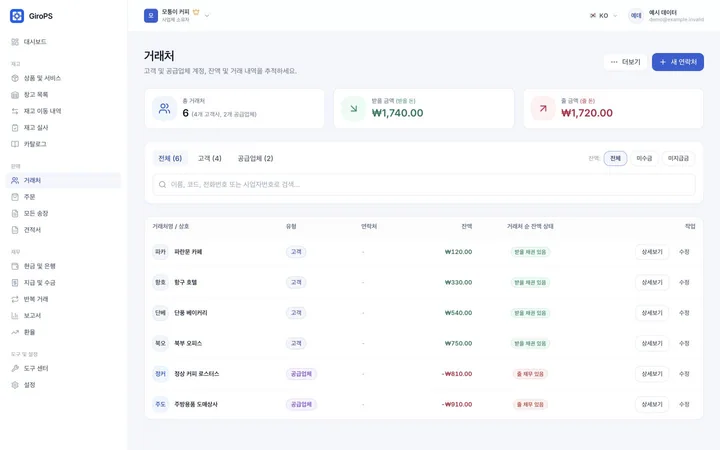Go to 주문 in the sidebar
The width and height of the screenshot is (720, 450).
[63, 197]
